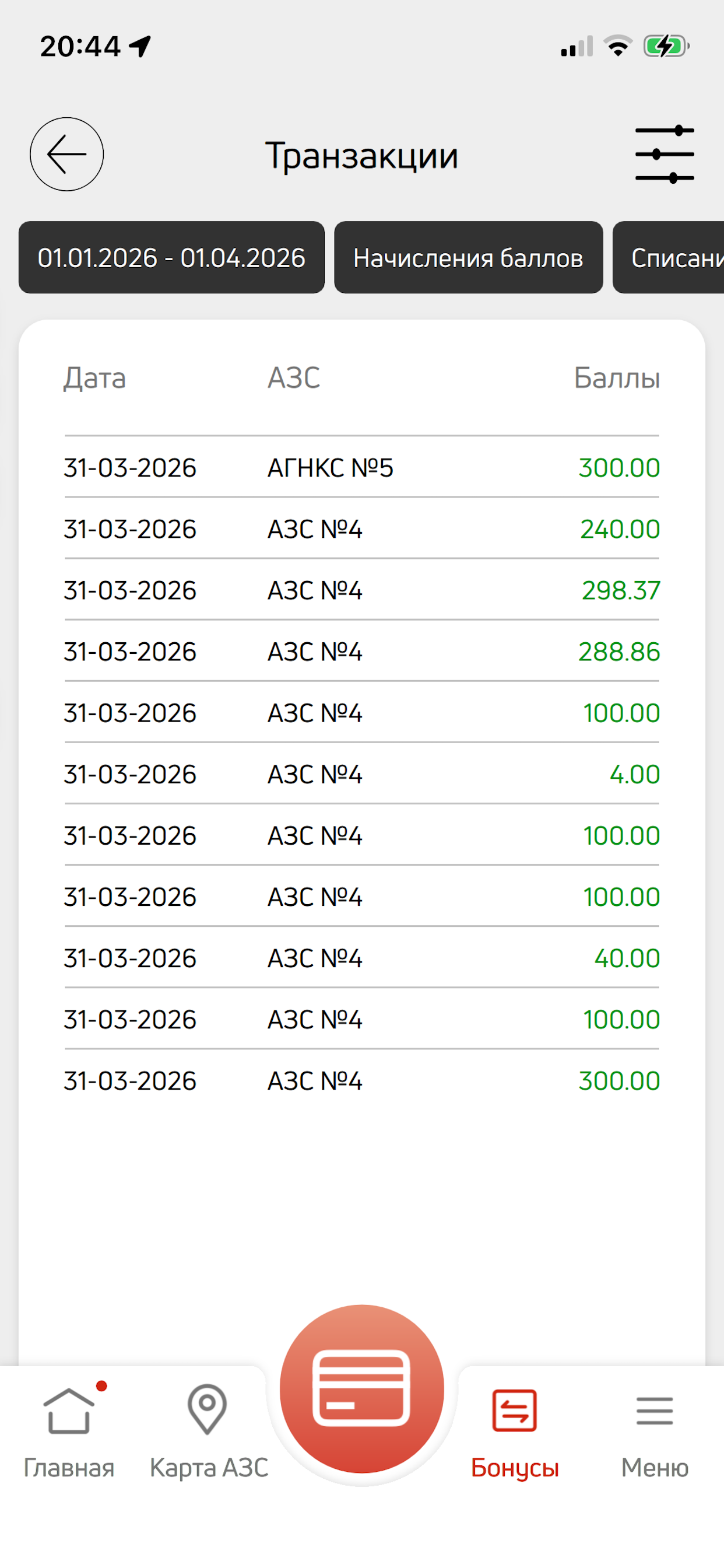Screen dimensions: 724x1568
Task: Open the 240.00 points АЗС №4 row
Action: 362,528
